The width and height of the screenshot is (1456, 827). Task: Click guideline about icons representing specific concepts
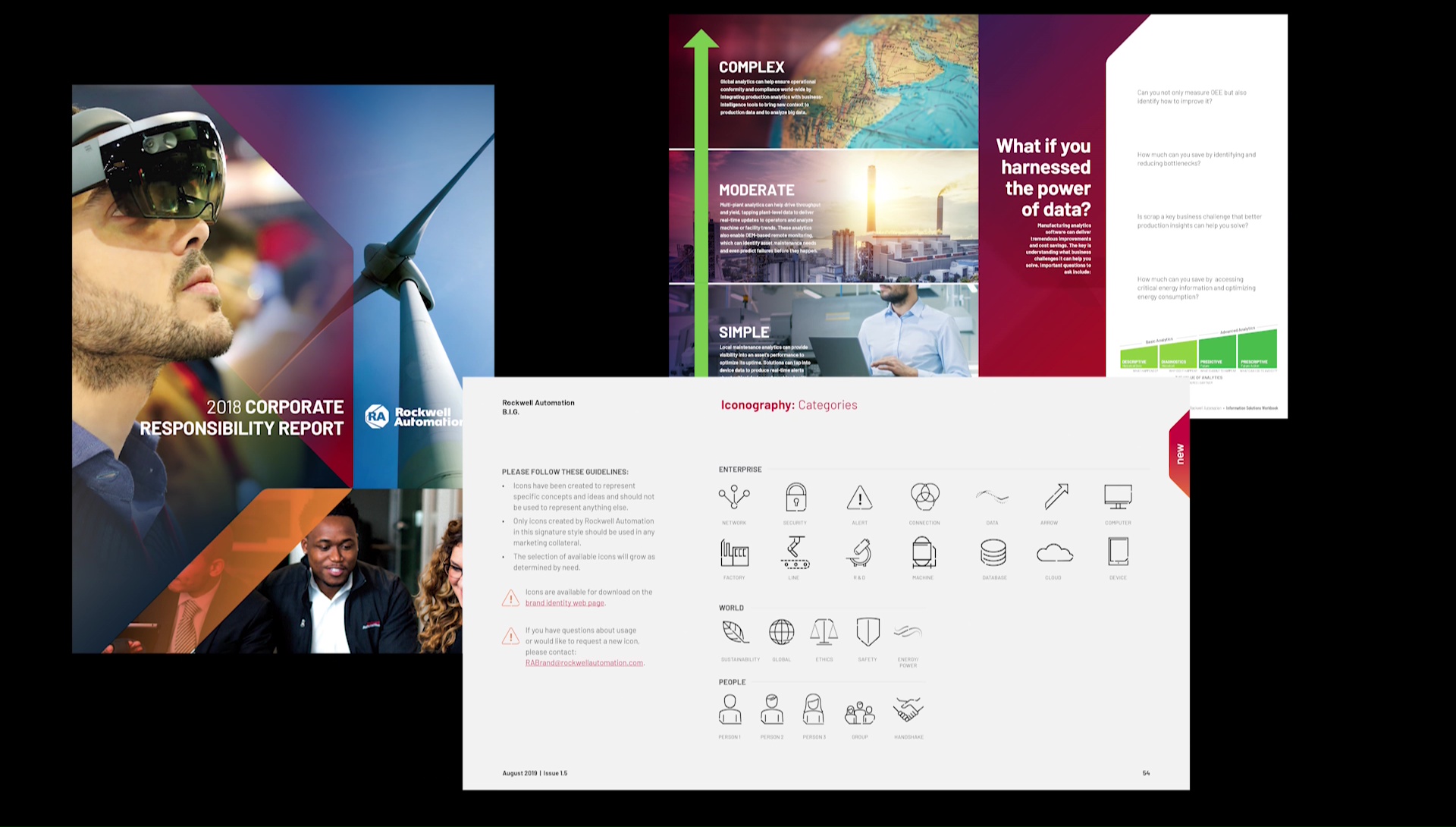point(583,497)
